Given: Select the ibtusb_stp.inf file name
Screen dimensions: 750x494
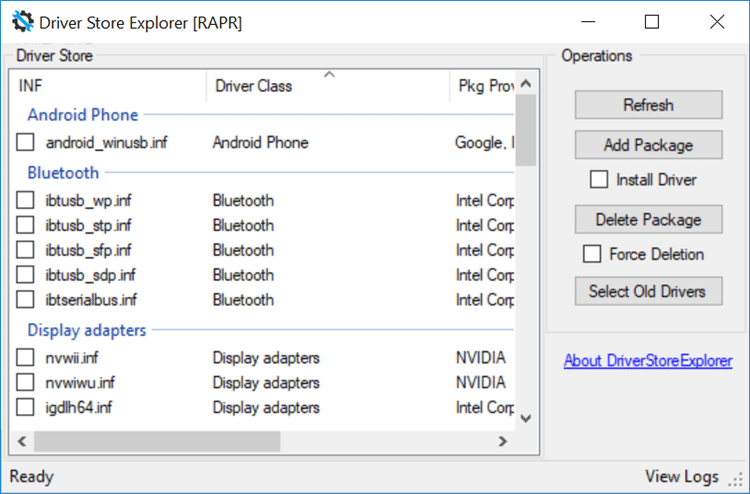Looking at the screenshot, I should tap(88, 225).
